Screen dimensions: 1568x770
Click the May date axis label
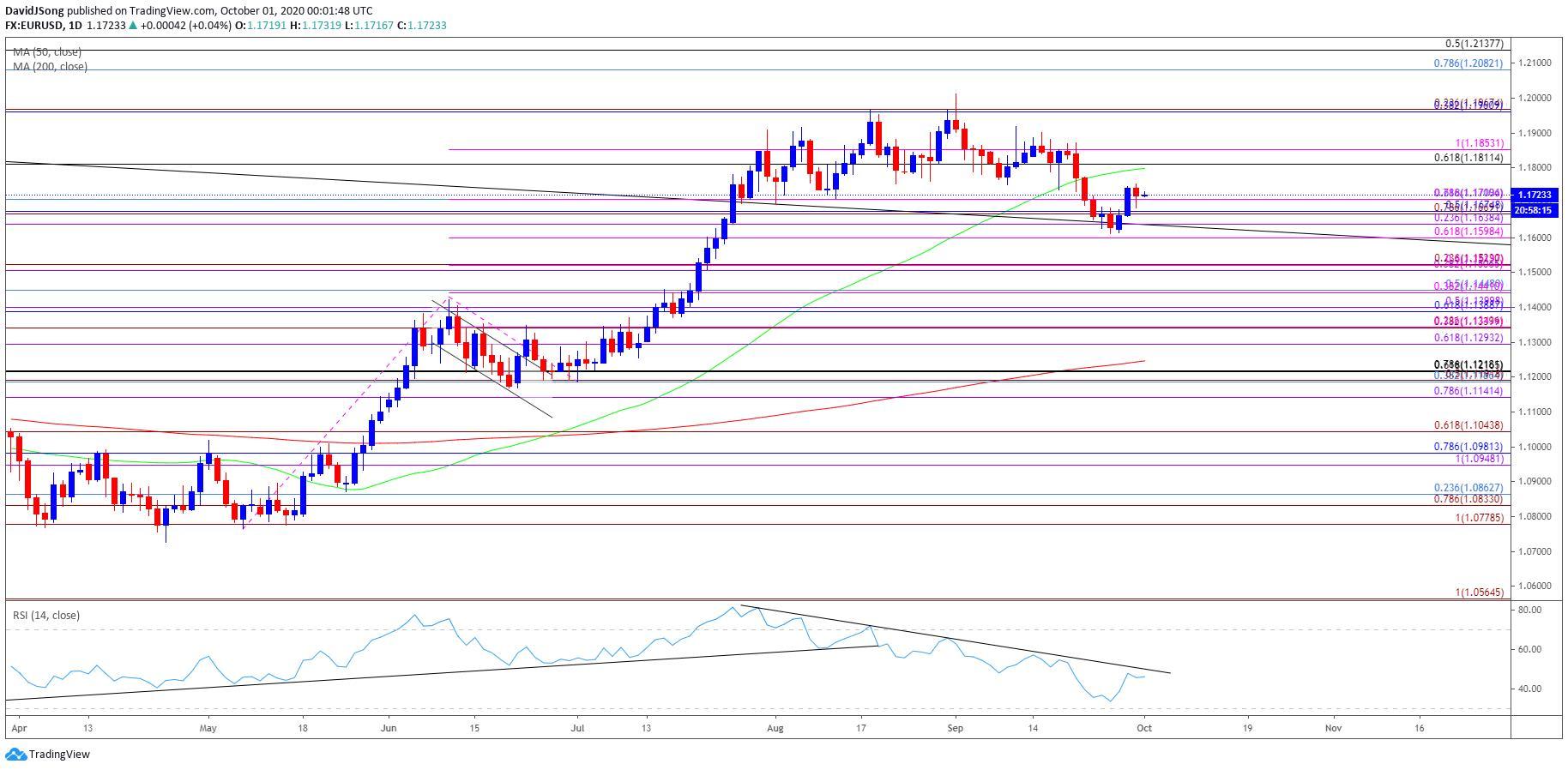point(208,728)
